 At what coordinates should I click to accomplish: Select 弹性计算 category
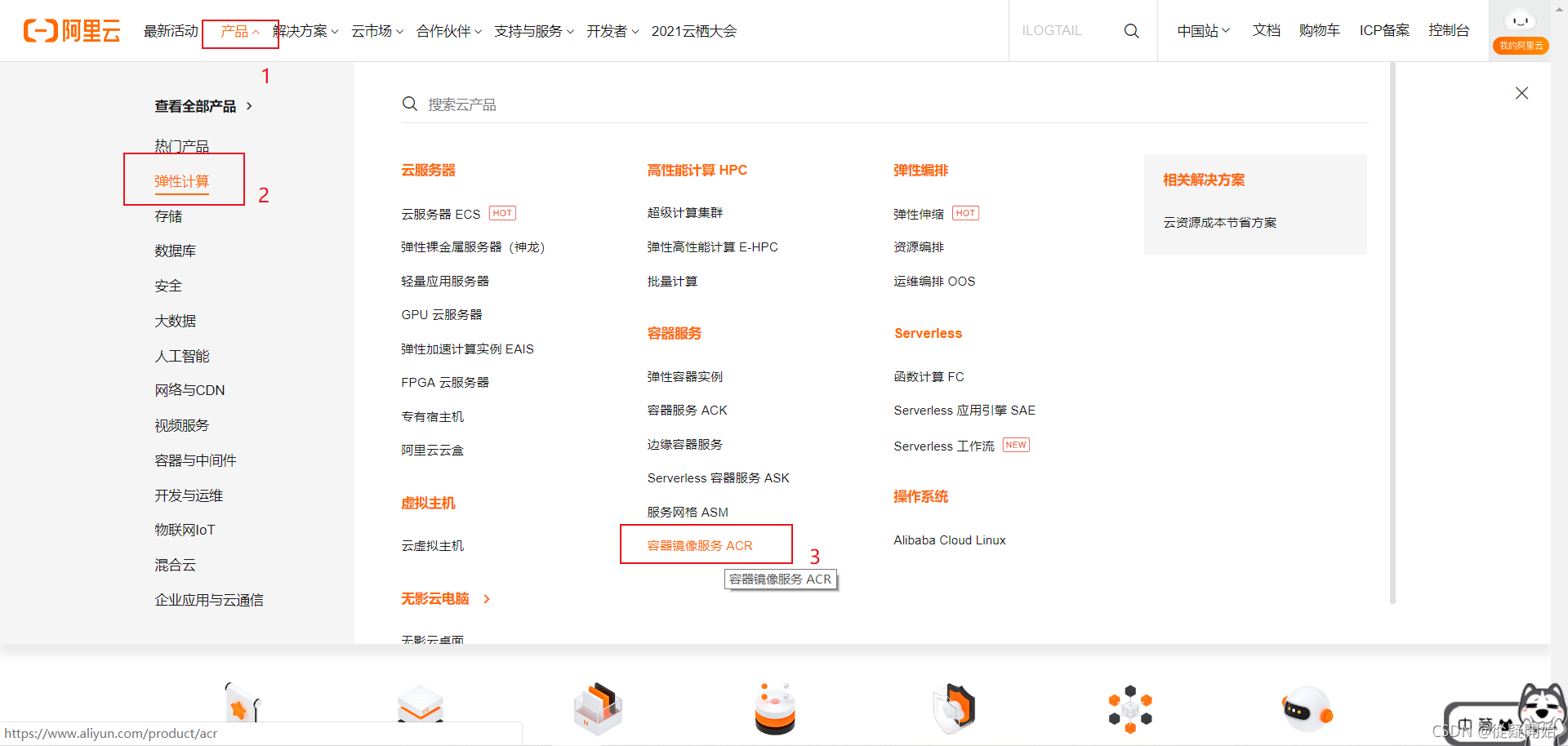(x=182, y=181)
